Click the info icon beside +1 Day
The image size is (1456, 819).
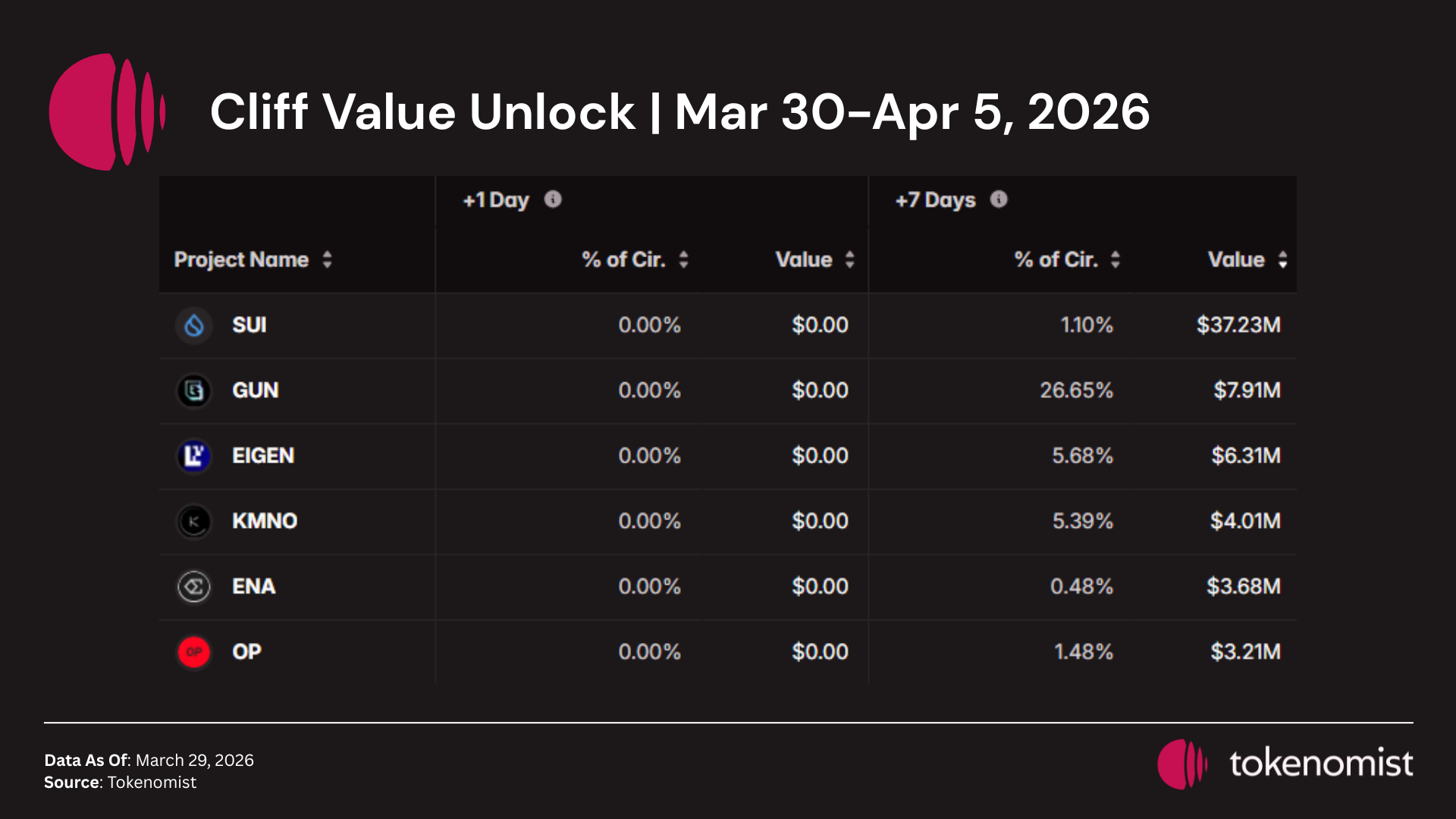(553, 199)
